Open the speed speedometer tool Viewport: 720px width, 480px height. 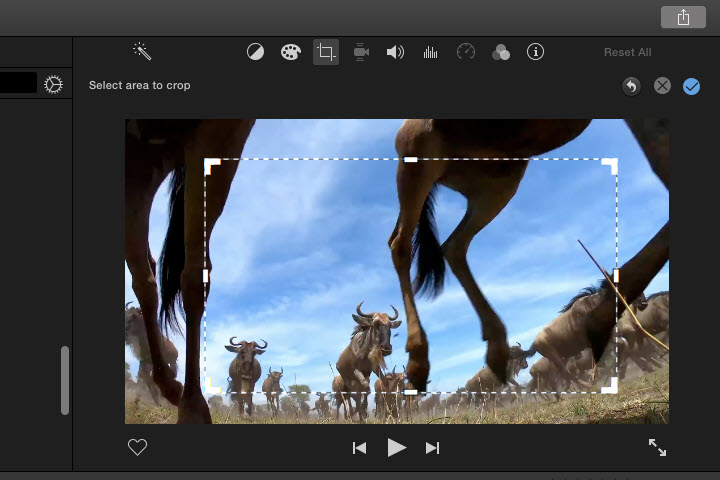tap(465, 52)
